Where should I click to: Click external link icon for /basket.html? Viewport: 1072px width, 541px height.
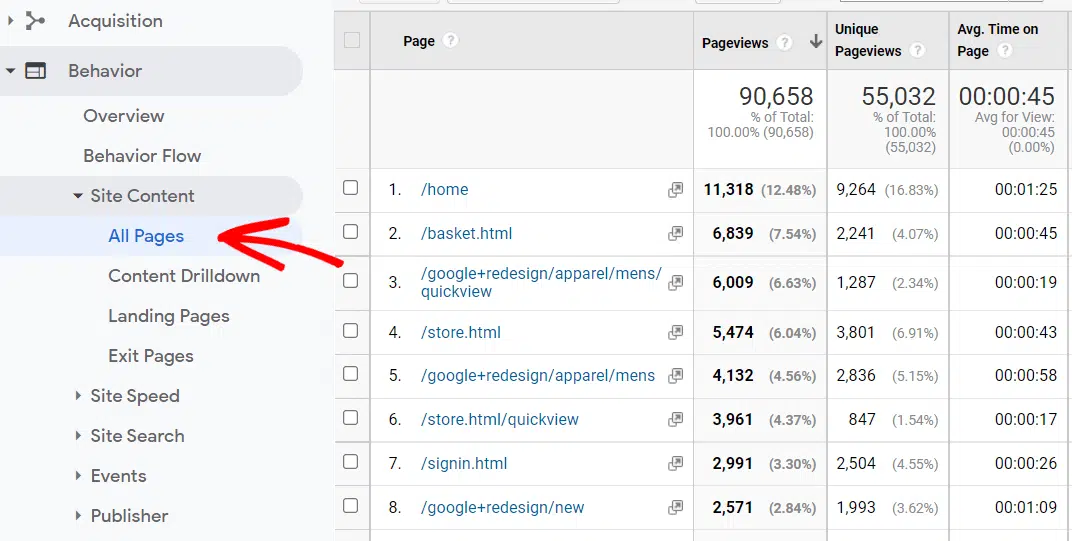coord(676,234)
